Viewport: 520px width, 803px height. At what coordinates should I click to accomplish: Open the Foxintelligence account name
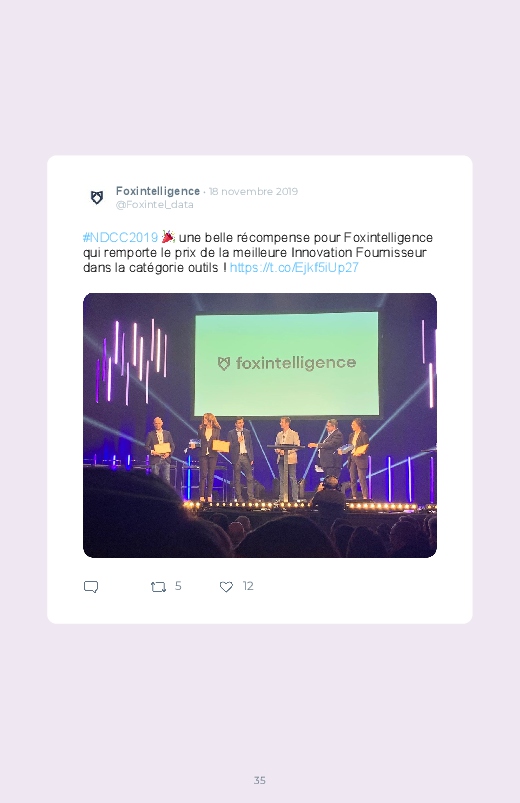[x=158, y=191]
